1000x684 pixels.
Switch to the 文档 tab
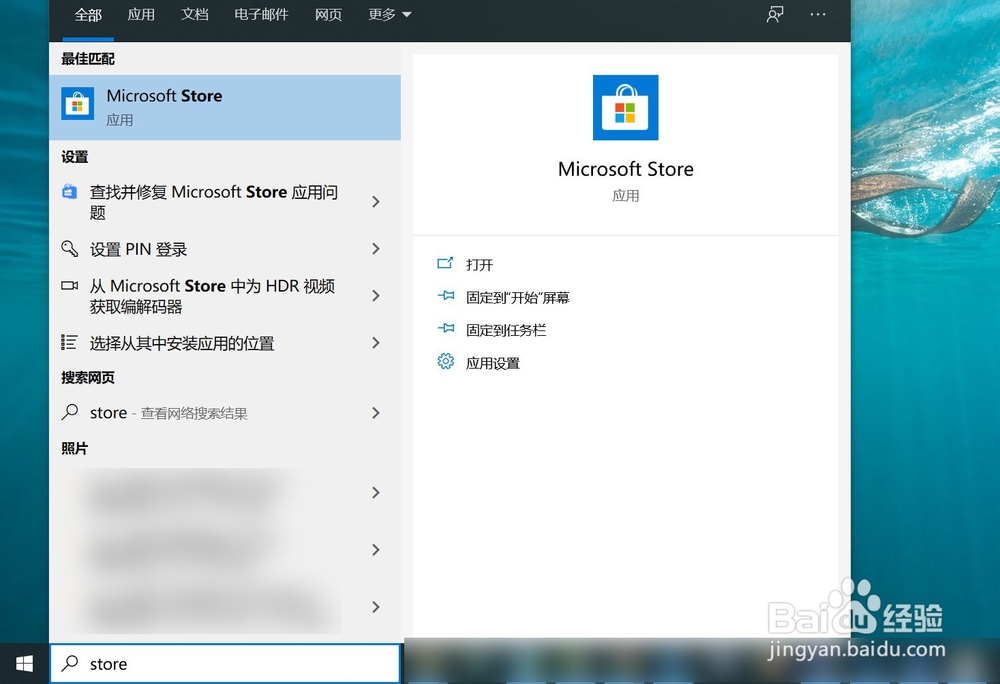pyautogui.click(x=195, y=15)
